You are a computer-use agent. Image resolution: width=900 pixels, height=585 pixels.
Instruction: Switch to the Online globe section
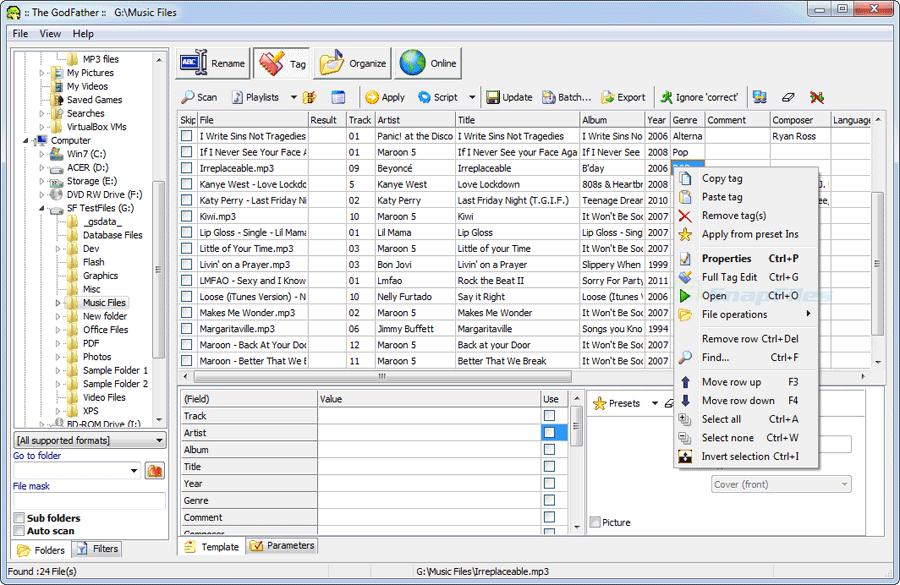(428, 64)
